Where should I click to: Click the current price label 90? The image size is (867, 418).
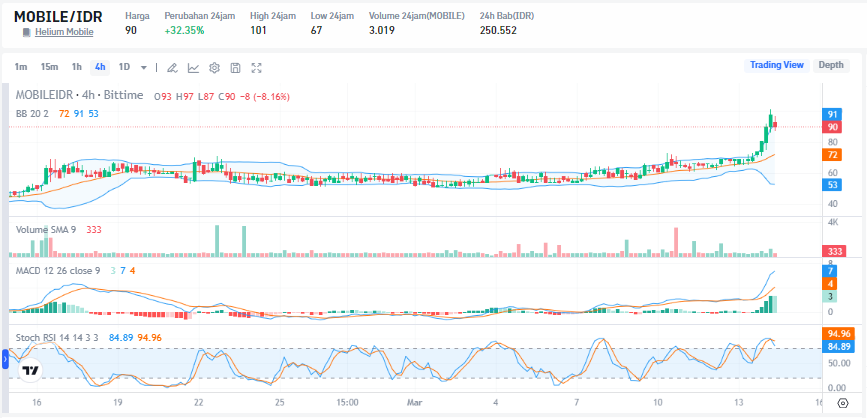(831, 127)
